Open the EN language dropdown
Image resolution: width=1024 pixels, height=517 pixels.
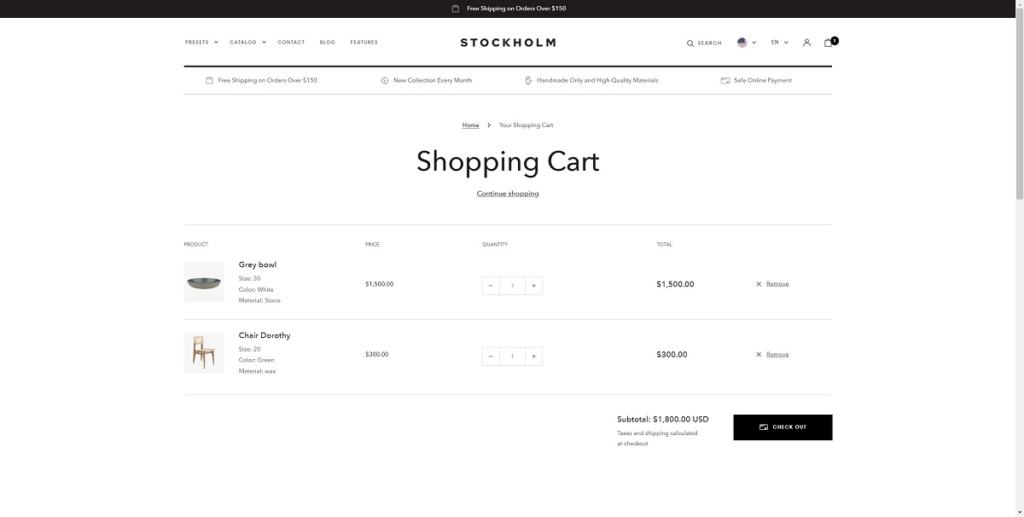[x=779, y=43]
